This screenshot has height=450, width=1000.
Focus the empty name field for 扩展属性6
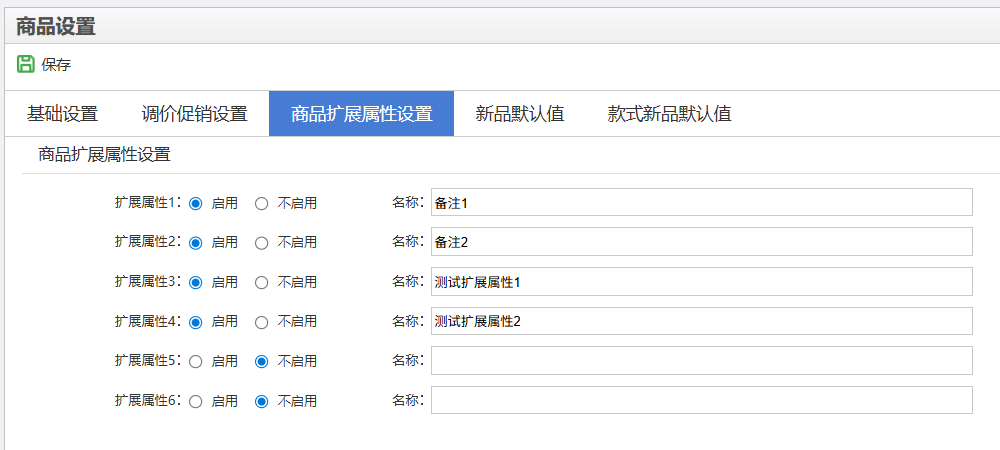click(x=701, y=400)
